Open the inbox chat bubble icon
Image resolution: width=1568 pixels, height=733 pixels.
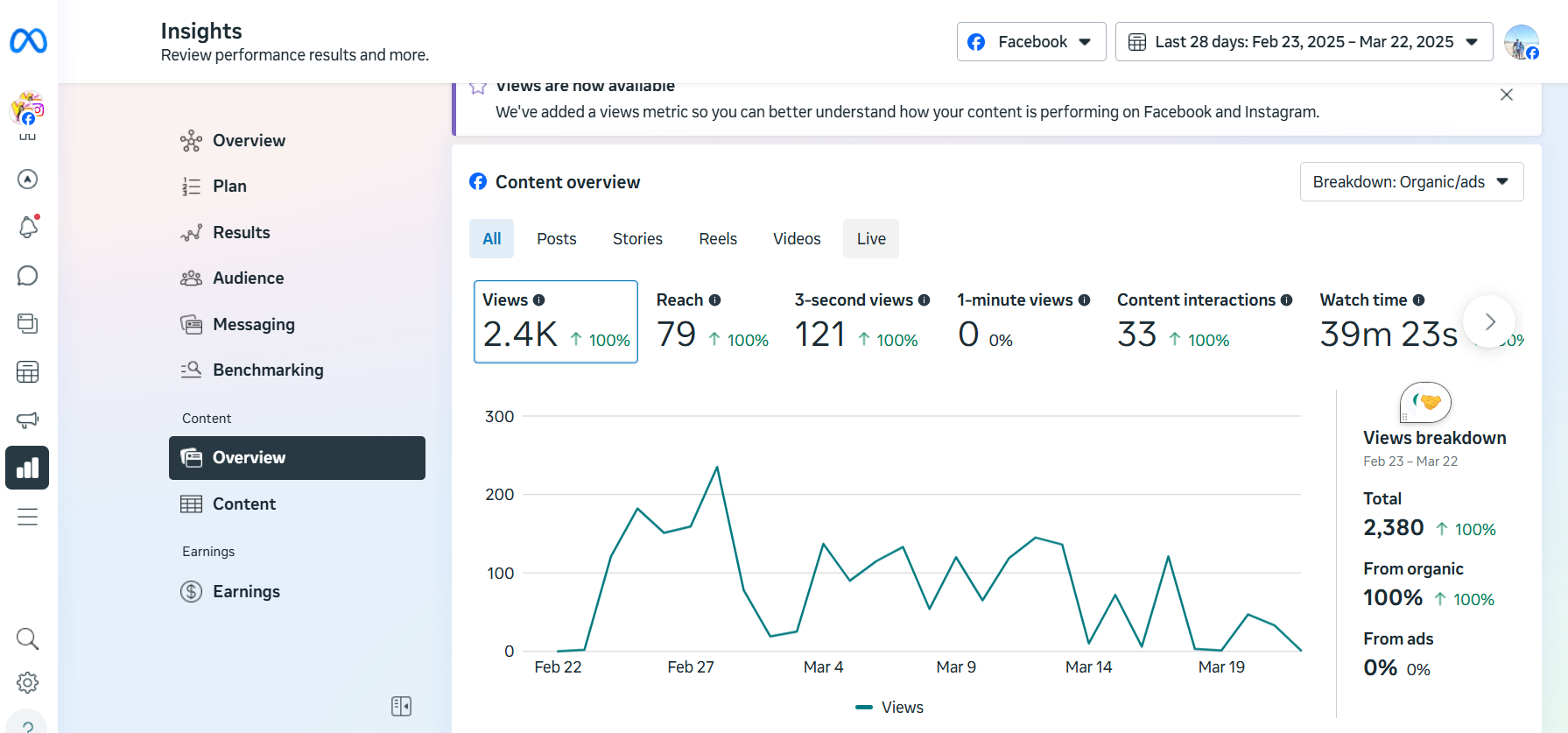28,276
